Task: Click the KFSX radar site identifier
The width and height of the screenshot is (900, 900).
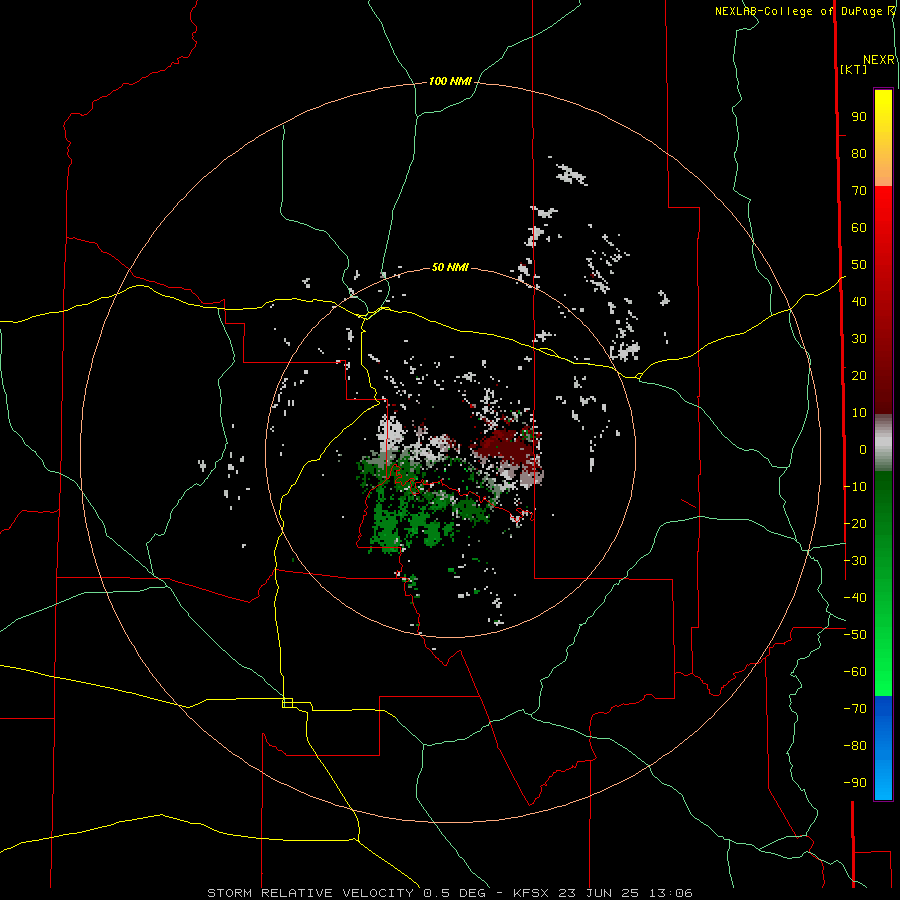Action: pyautogui.click(x=530, y=893)
